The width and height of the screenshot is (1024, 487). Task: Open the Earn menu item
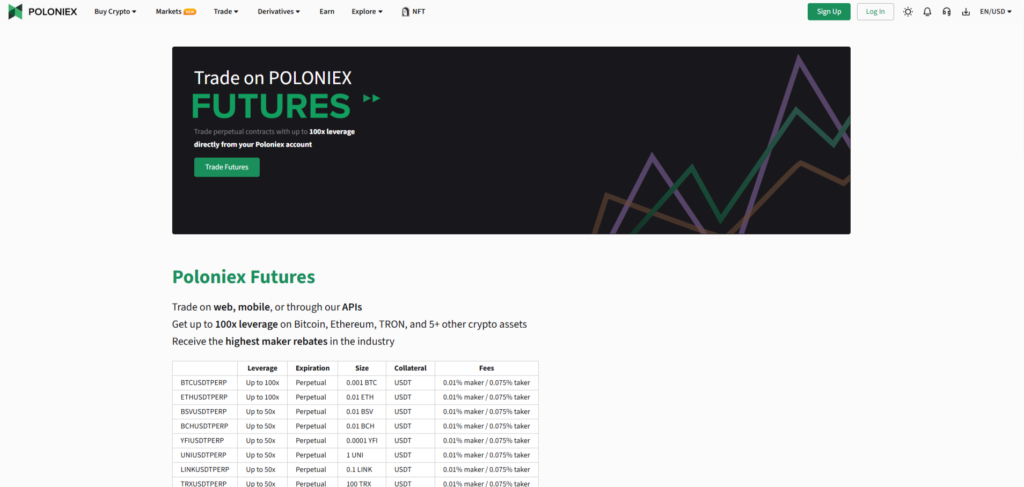(327, 12)
